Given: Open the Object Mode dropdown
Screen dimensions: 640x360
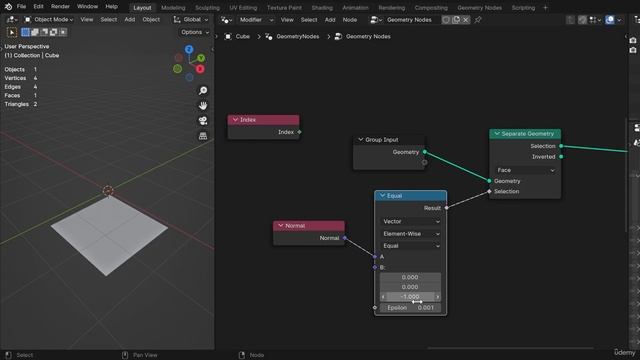Looking at the screenshot, I should point(49,20).
